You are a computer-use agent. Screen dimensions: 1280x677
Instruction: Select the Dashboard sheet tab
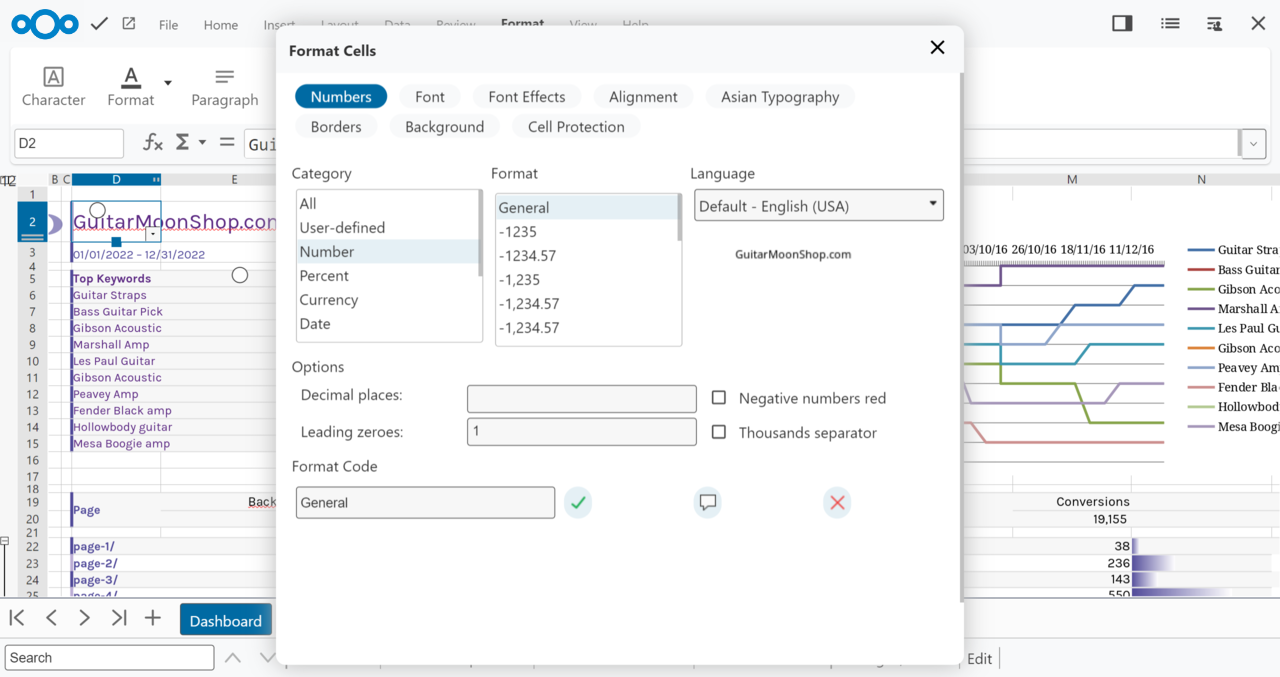click(x=226, y=620)
